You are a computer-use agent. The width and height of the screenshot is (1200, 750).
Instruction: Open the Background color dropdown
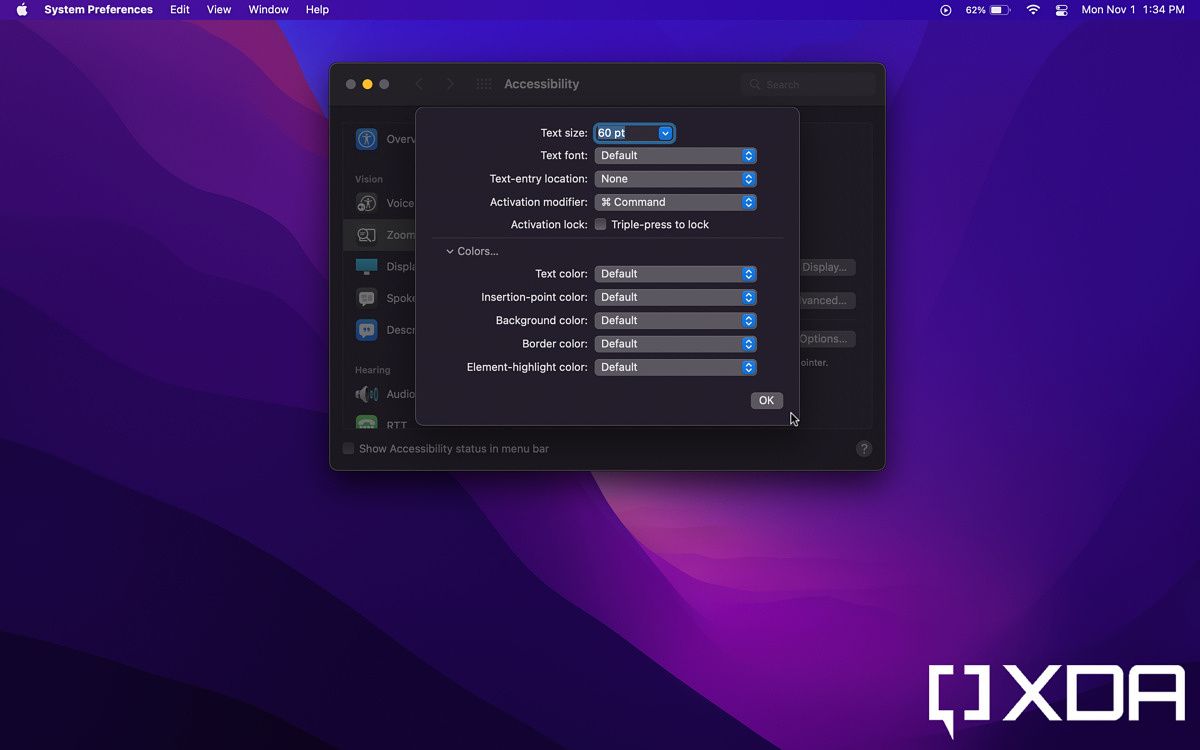pos(675,321)
